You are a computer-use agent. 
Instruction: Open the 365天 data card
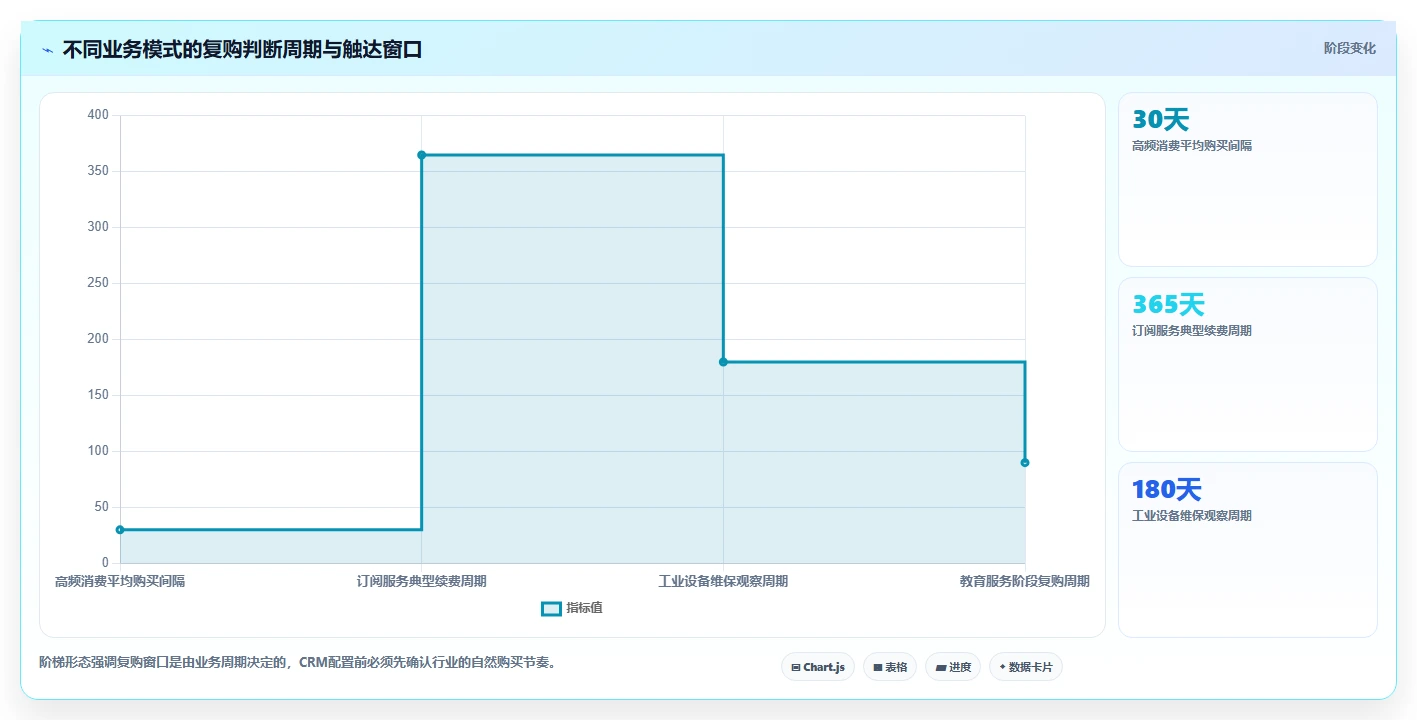[1247, 364]
